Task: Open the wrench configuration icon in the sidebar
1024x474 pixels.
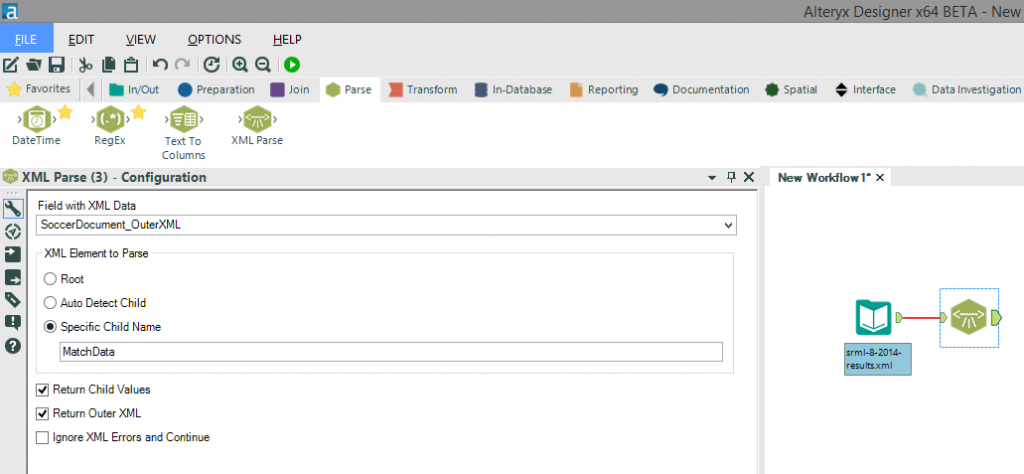Action: (x=13, y=209)
